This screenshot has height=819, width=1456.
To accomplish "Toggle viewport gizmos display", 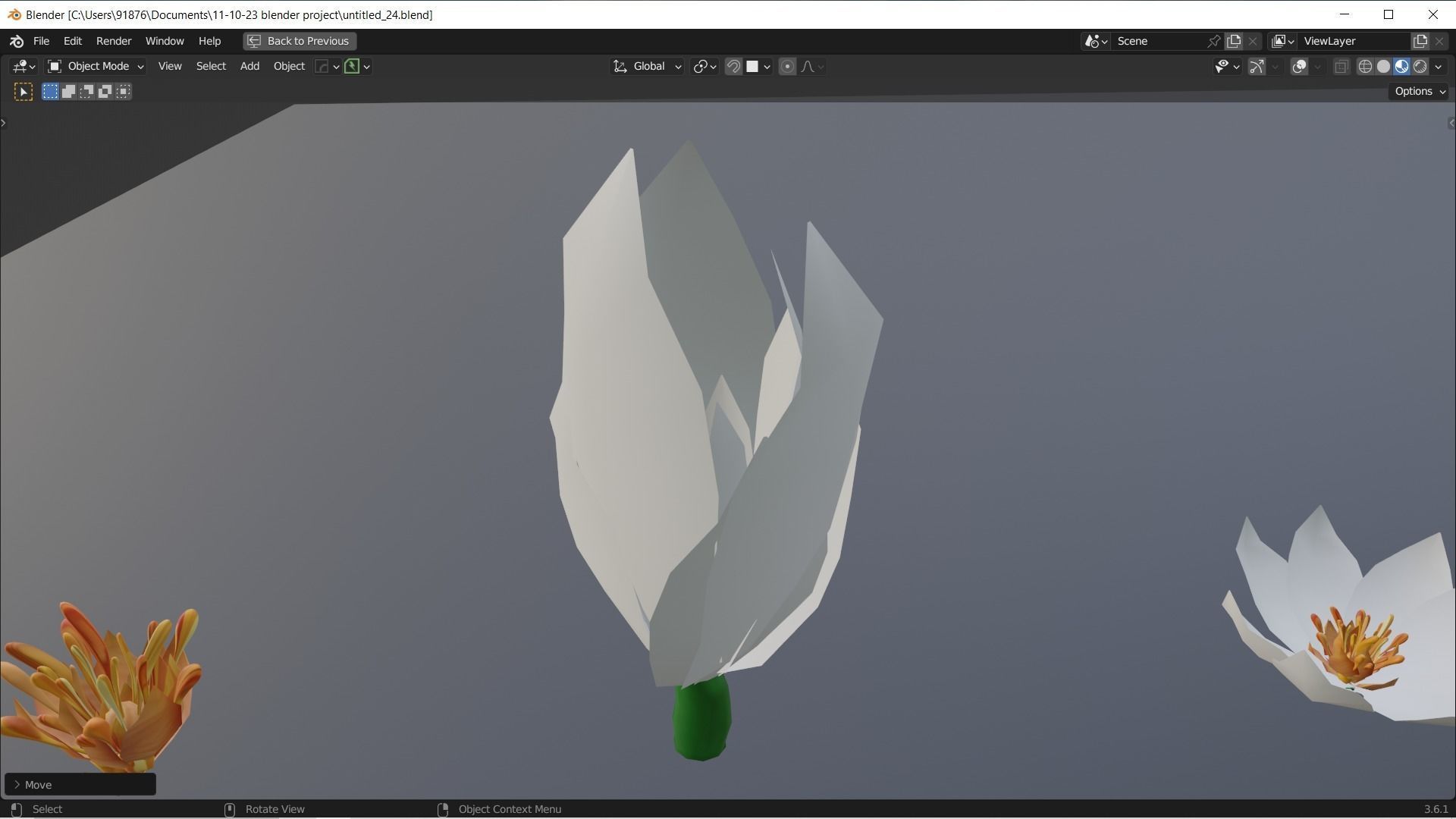I will [x=1257, y=67].
